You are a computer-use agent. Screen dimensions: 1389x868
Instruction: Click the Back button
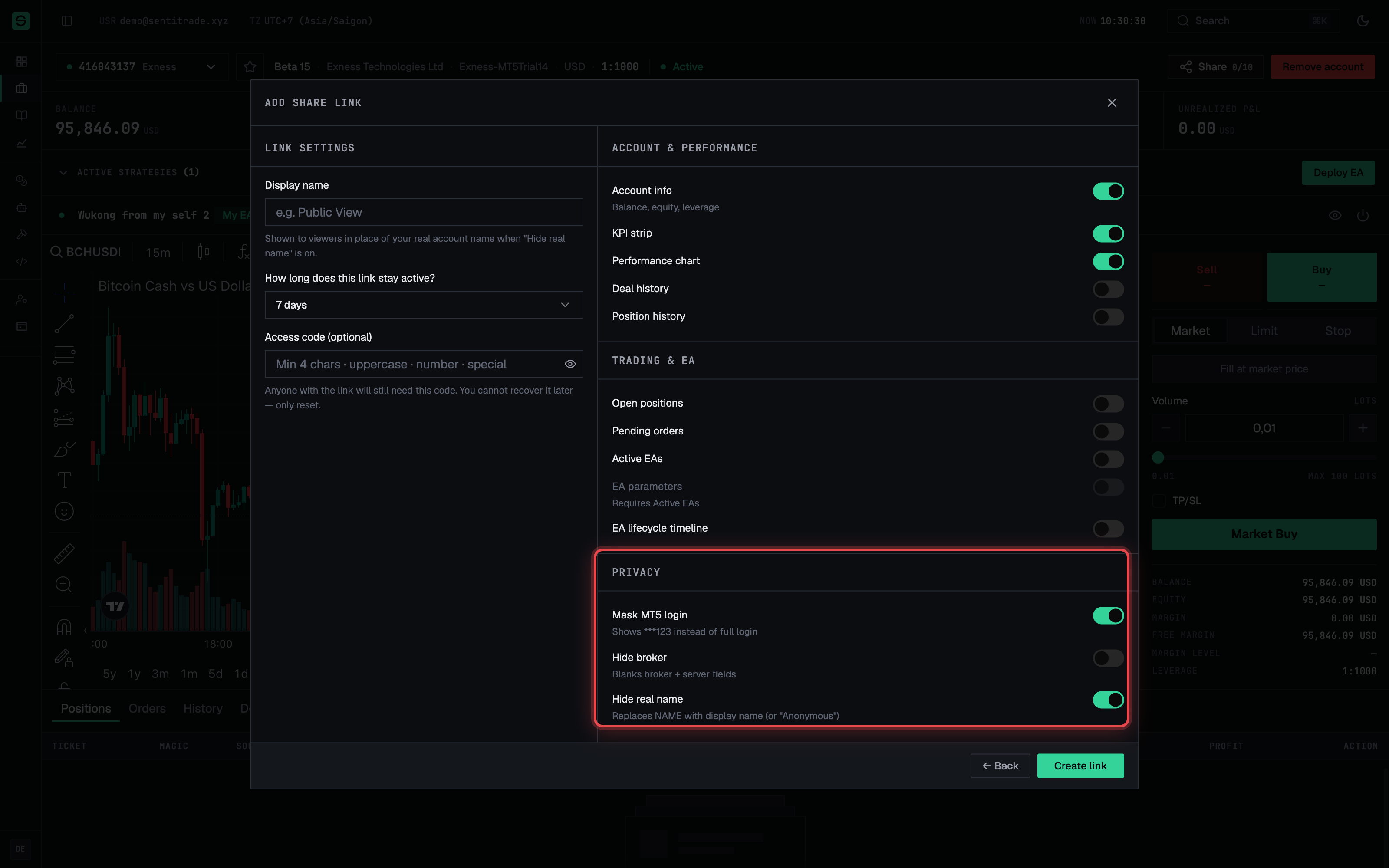tap(1000, 766)
